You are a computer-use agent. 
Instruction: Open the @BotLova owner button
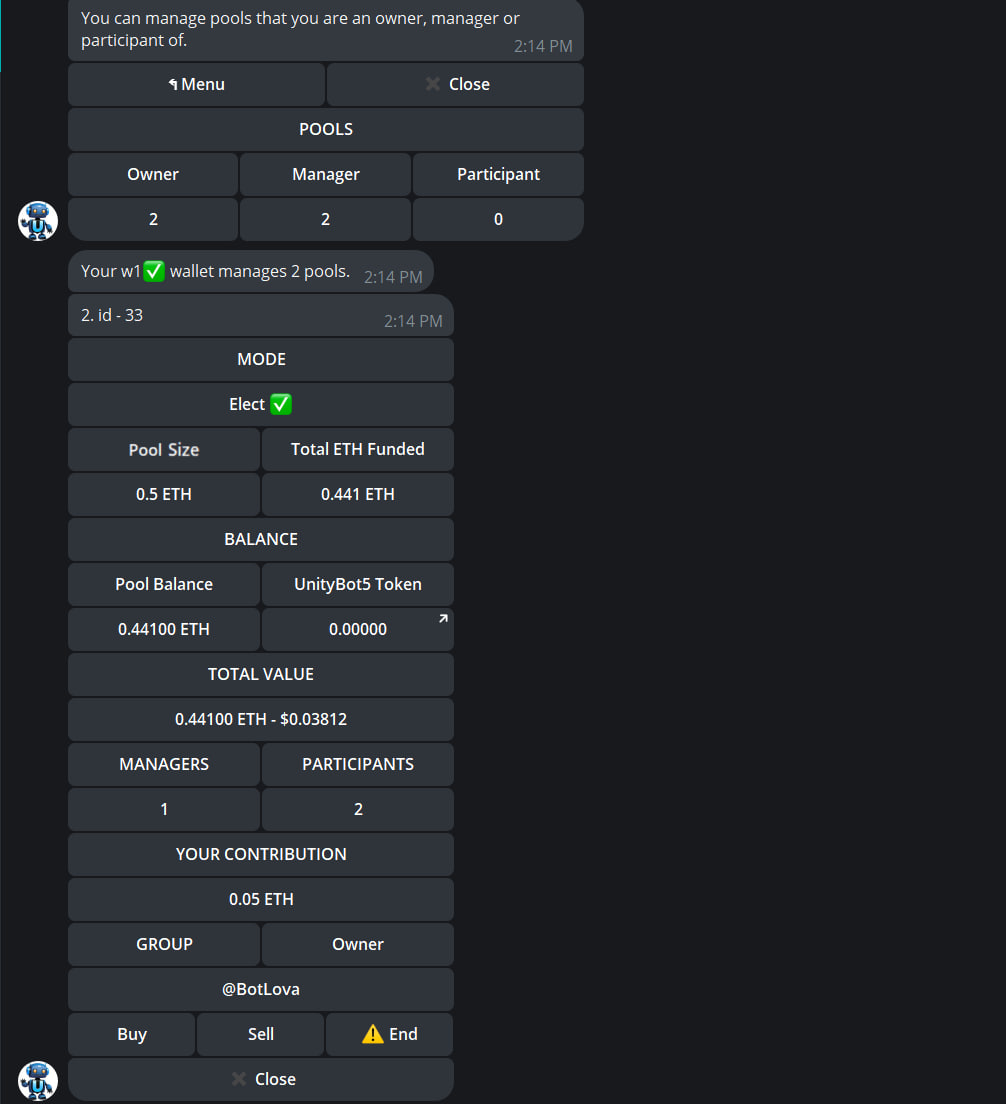click(x=261, y=991)
